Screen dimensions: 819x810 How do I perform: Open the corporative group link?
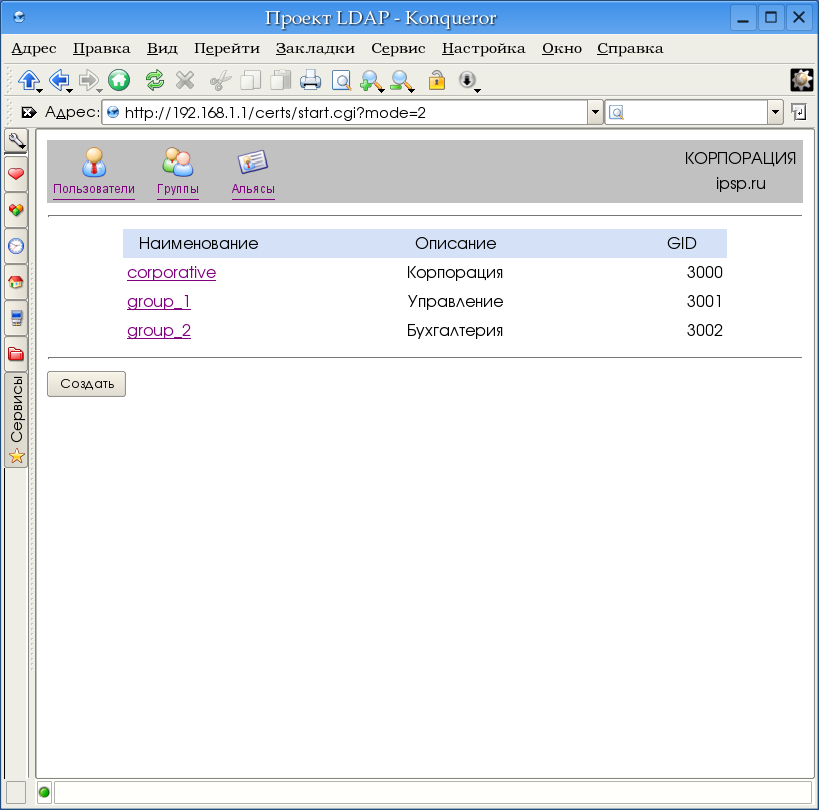tap(171, 272)
